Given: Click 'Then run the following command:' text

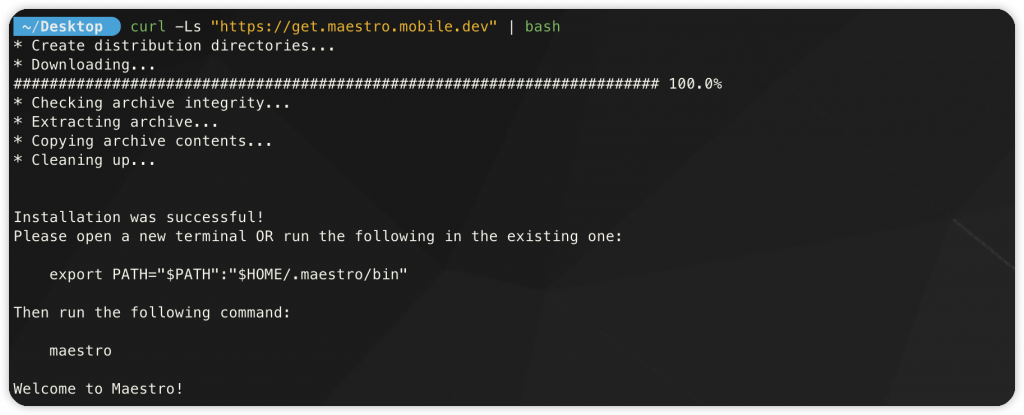Looking at the screenshot, I should point(152,312).
